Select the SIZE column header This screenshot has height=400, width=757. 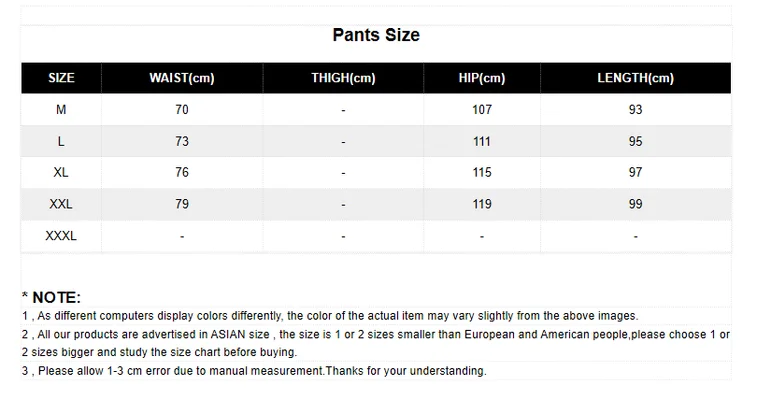[x=61, y=78]
